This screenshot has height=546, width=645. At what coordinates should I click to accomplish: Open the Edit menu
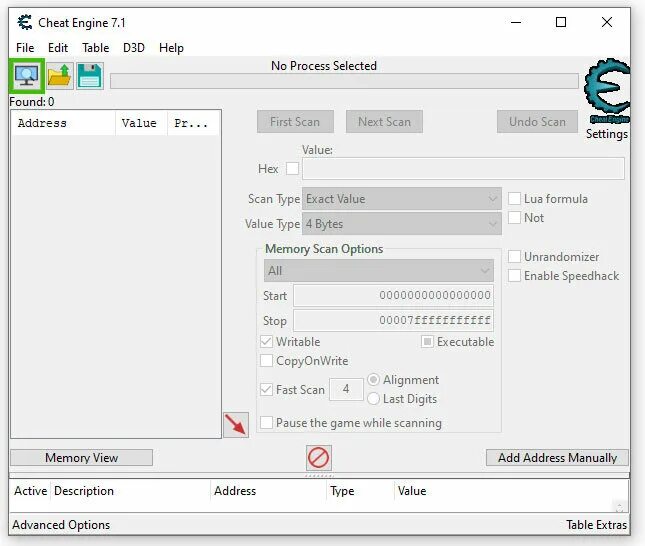coord(58,48)
